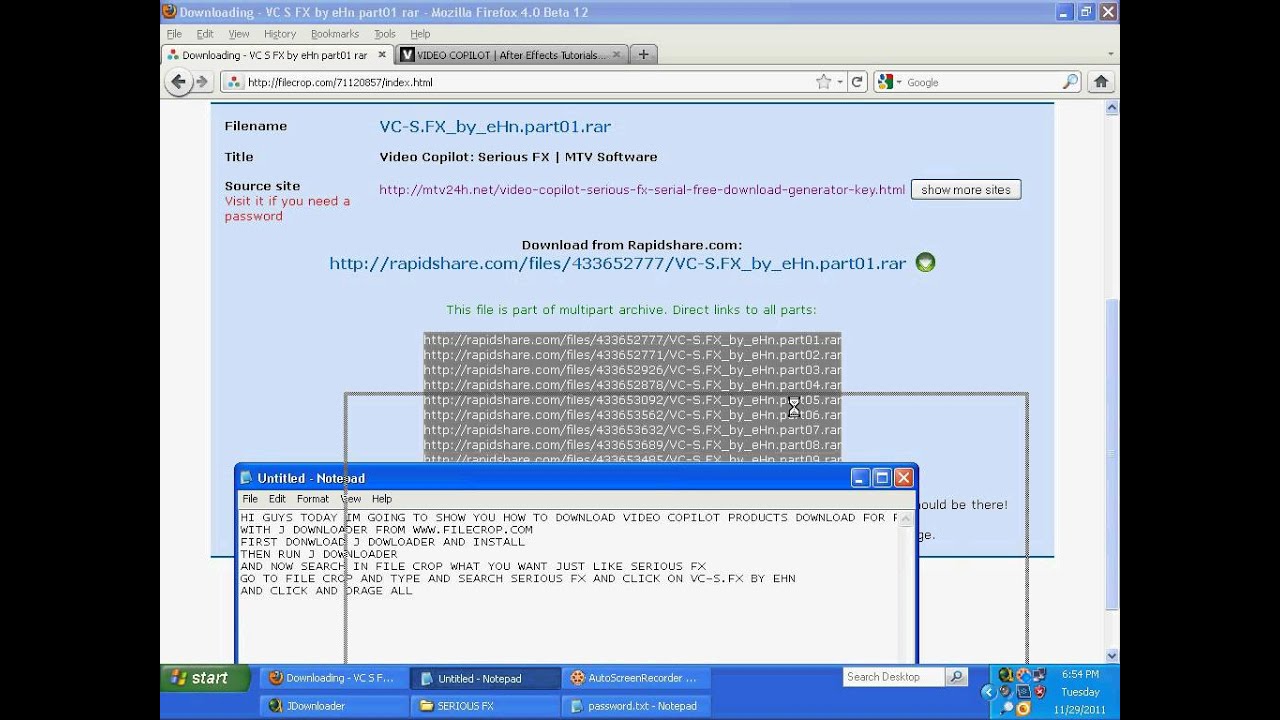Click the green download icon beside the rapidshare link

click(x=925, y=262)
